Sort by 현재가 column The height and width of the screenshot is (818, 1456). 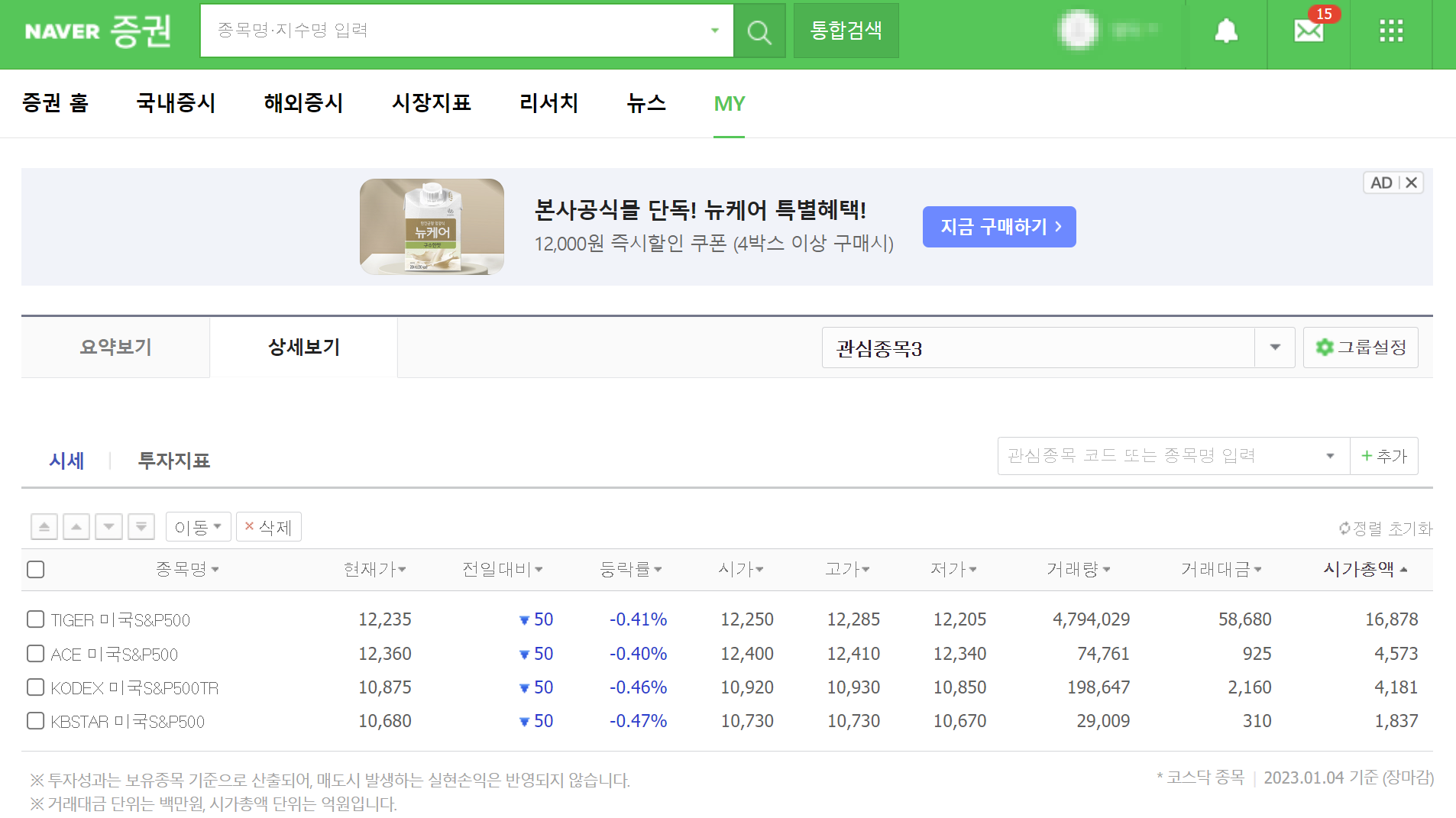point(374,569)
